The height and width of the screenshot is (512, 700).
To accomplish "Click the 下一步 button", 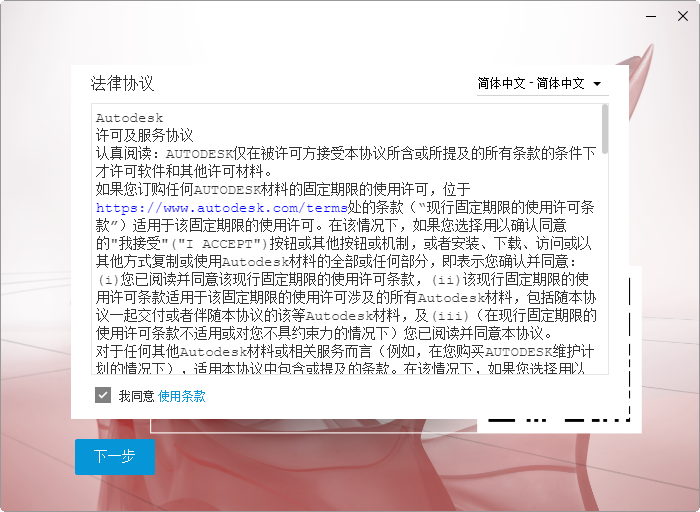I will click(115, 457).
